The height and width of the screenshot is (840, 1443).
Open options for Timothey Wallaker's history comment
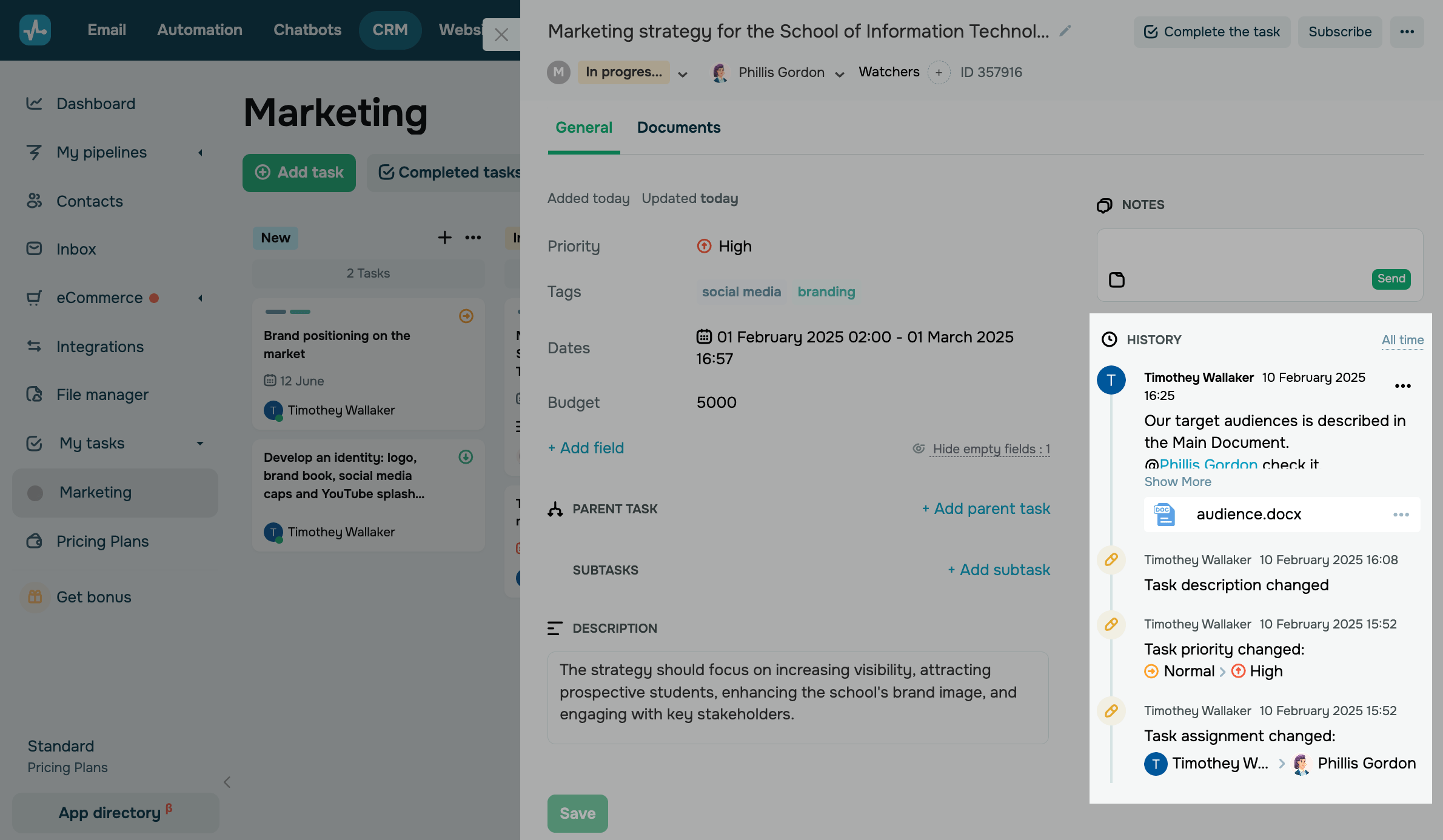1402,386
